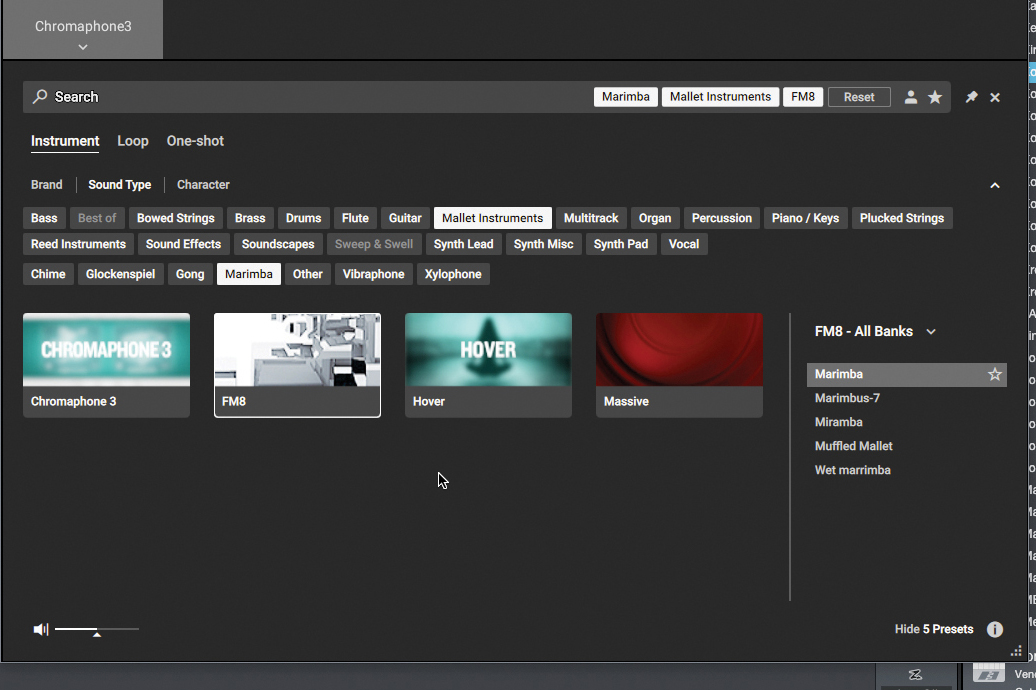
Task: Toggle the Bowed Strings tag
Action: (x=176, y=218)
